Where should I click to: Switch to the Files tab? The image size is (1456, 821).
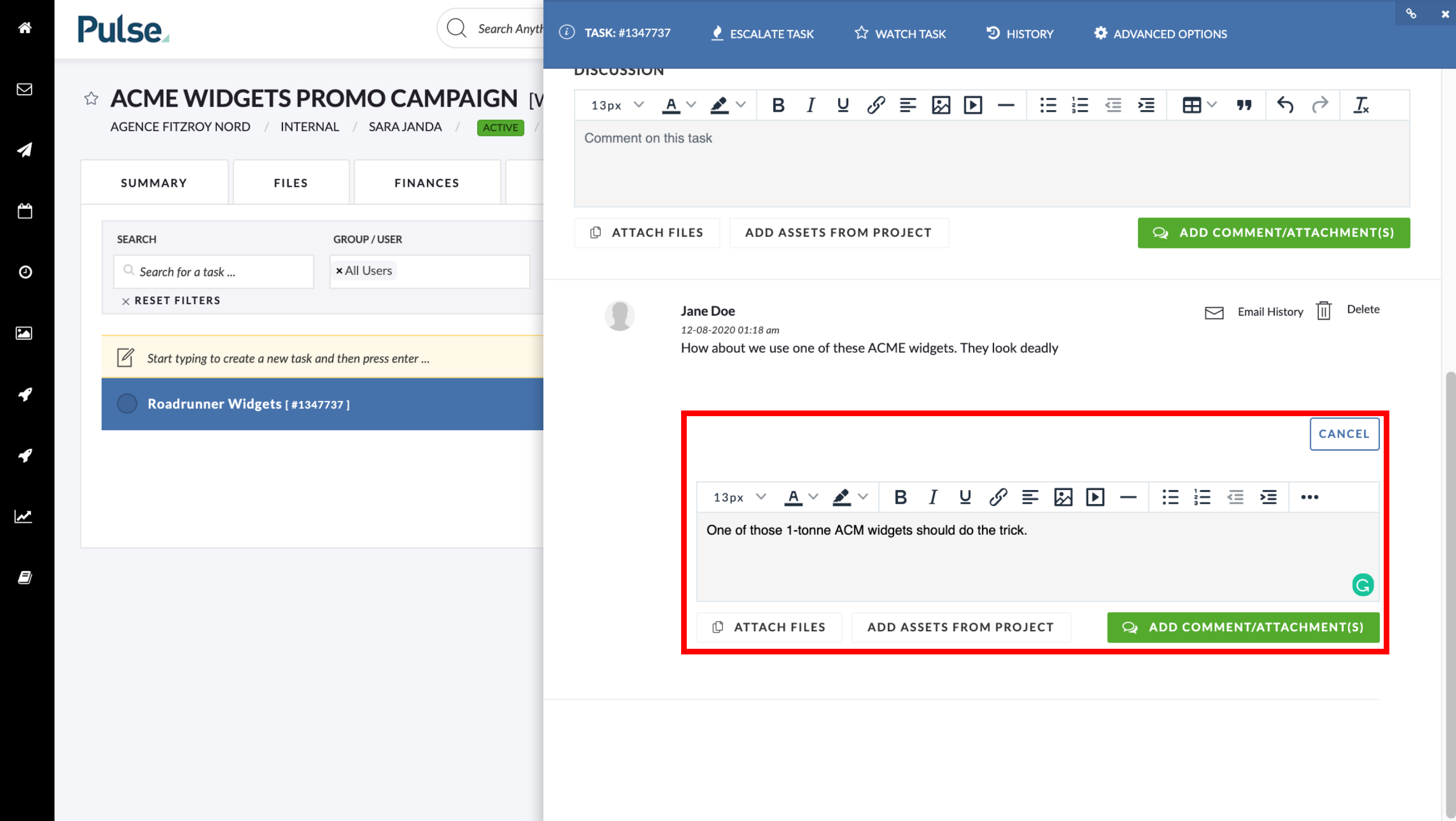point(290,182)
